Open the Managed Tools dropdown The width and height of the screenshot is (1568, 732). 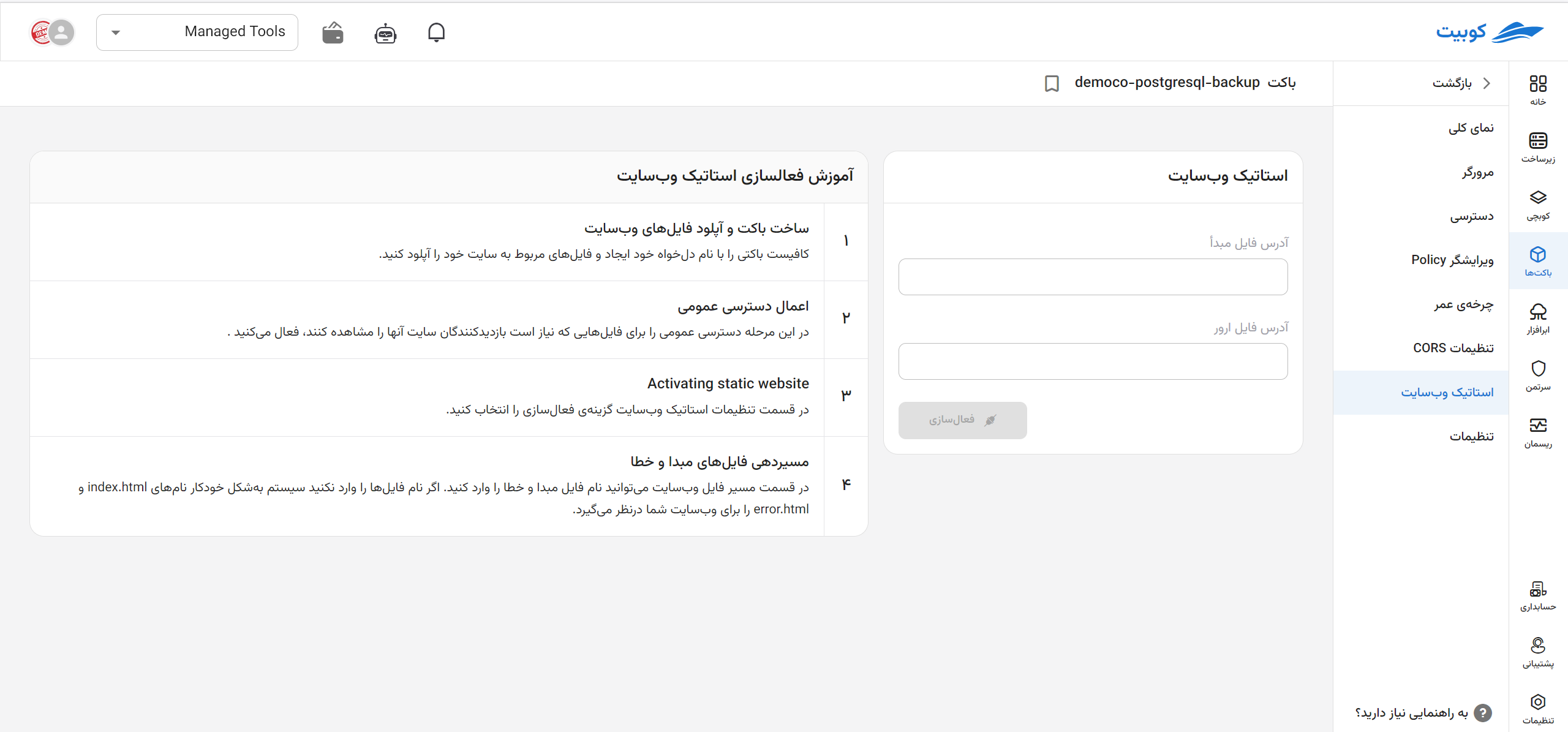[x=197, y=32]
